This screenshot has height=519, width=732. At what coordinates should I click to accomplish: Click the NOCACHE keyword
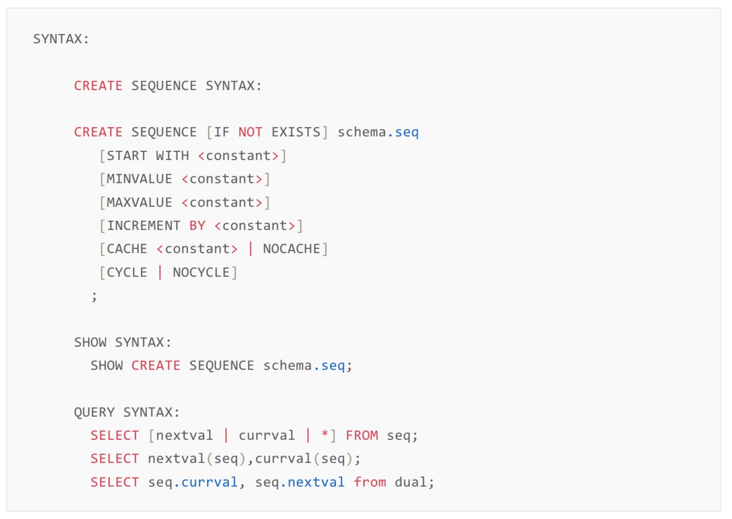(291, 249)
